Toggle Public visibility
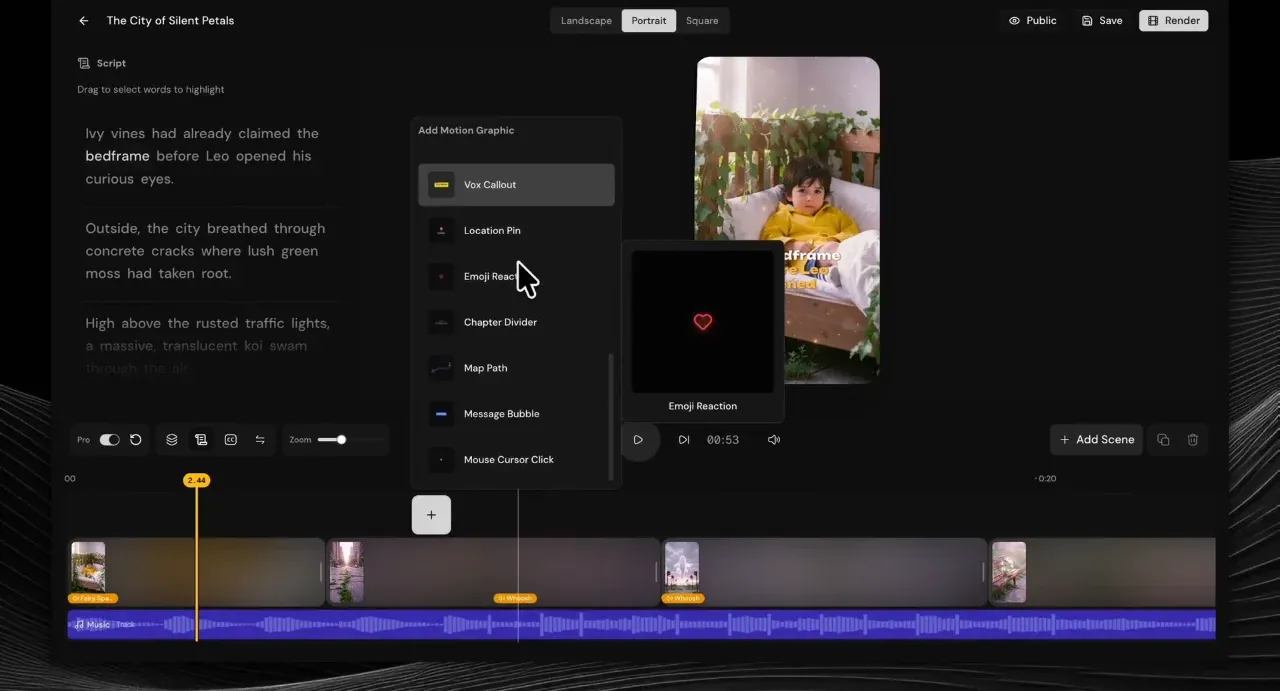Viewport: 1280px width, 691px height. point(1033,20)
